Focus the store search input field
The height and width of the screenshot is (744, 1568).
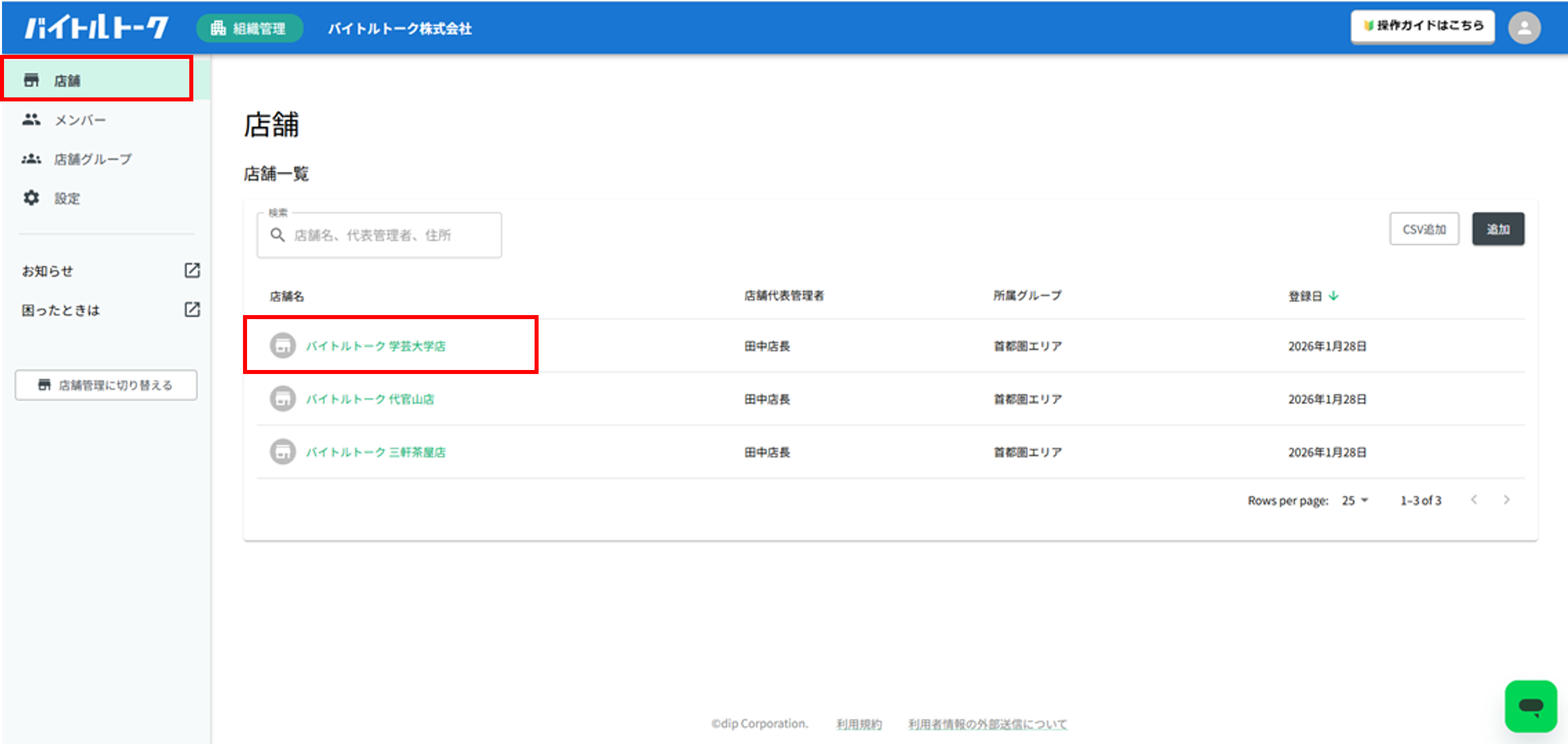click(x=379, y=235)
